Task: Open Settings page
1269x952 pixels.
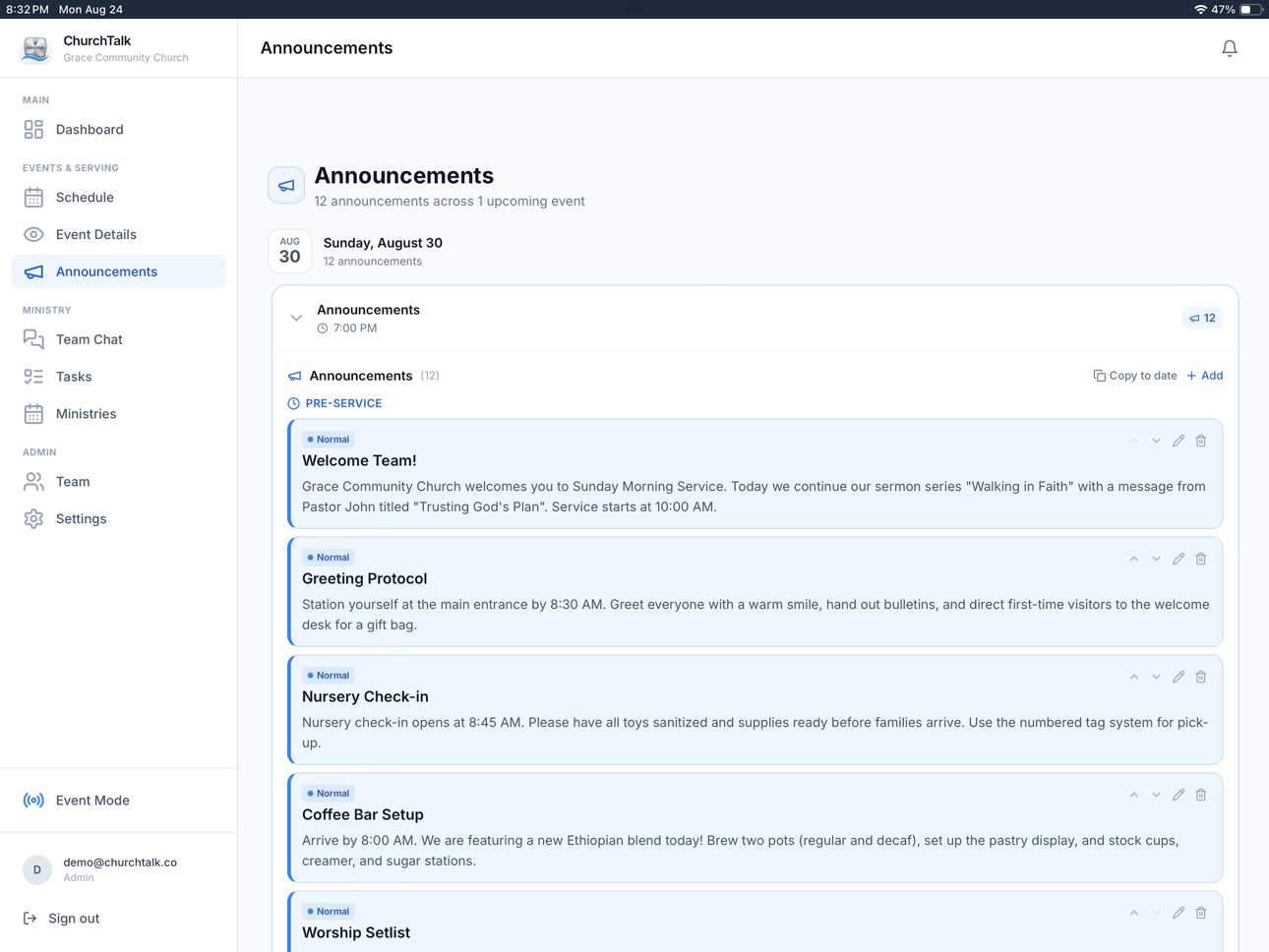Action: click(118, 520)
